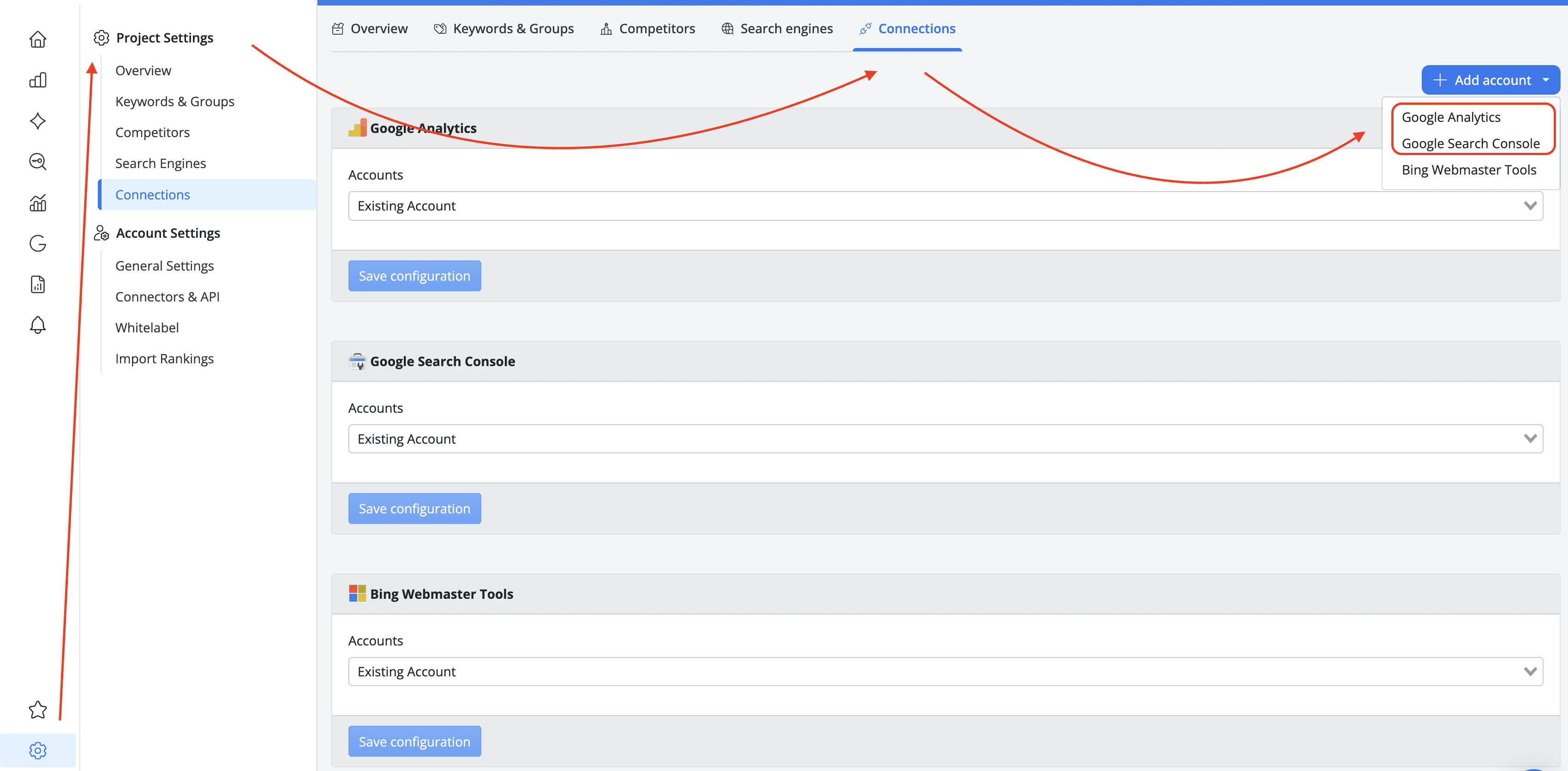This screenshot has height=771, width=1568.
Task: Open Overview in Project Settings sidebar
Action: pyautogui.click(x=143, y=71)
